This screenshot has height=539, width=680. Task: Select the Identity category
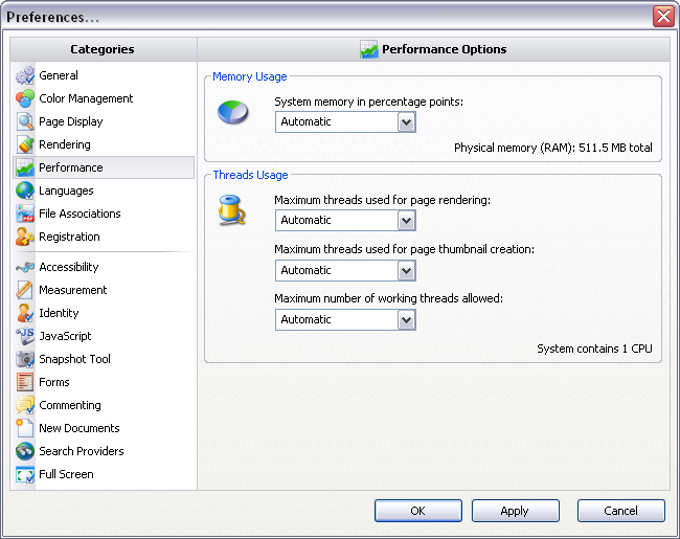point(59,313)
